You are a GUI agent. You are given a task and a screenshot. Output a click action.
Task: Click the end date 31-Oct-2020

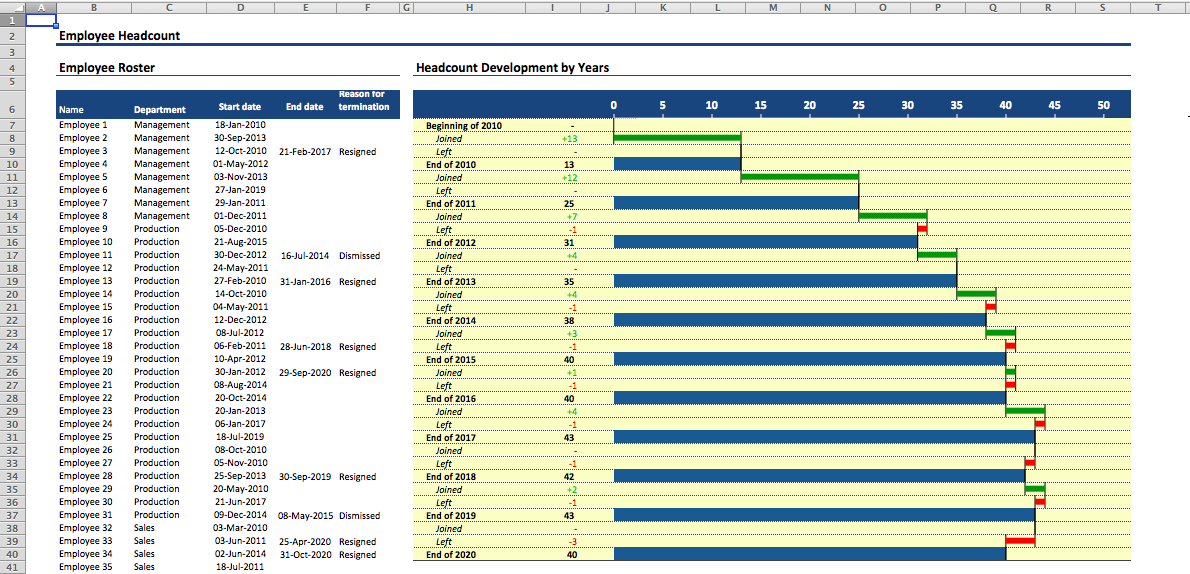(305, 554)
